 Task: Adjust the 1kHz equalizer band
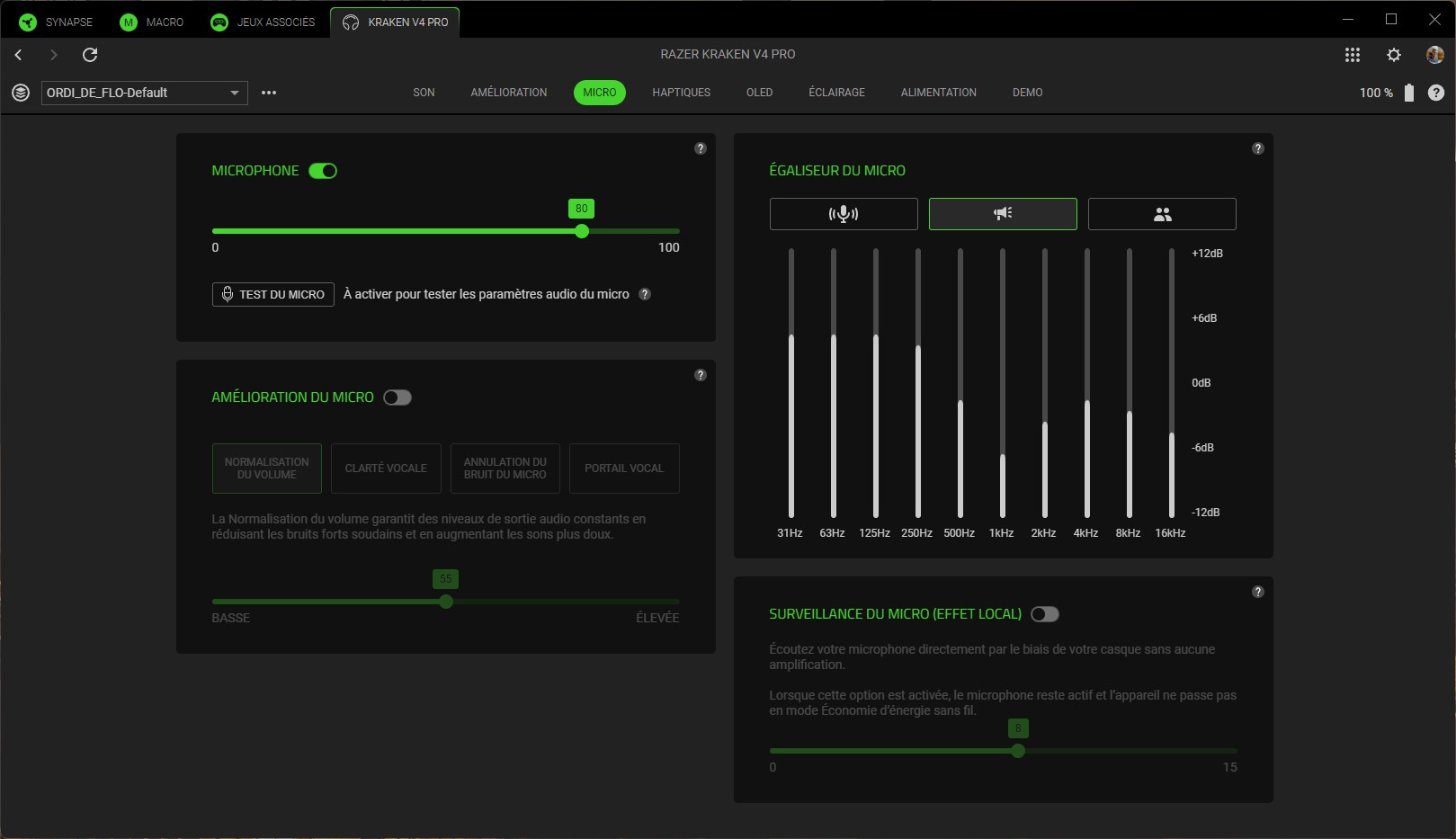point(1003,383)
